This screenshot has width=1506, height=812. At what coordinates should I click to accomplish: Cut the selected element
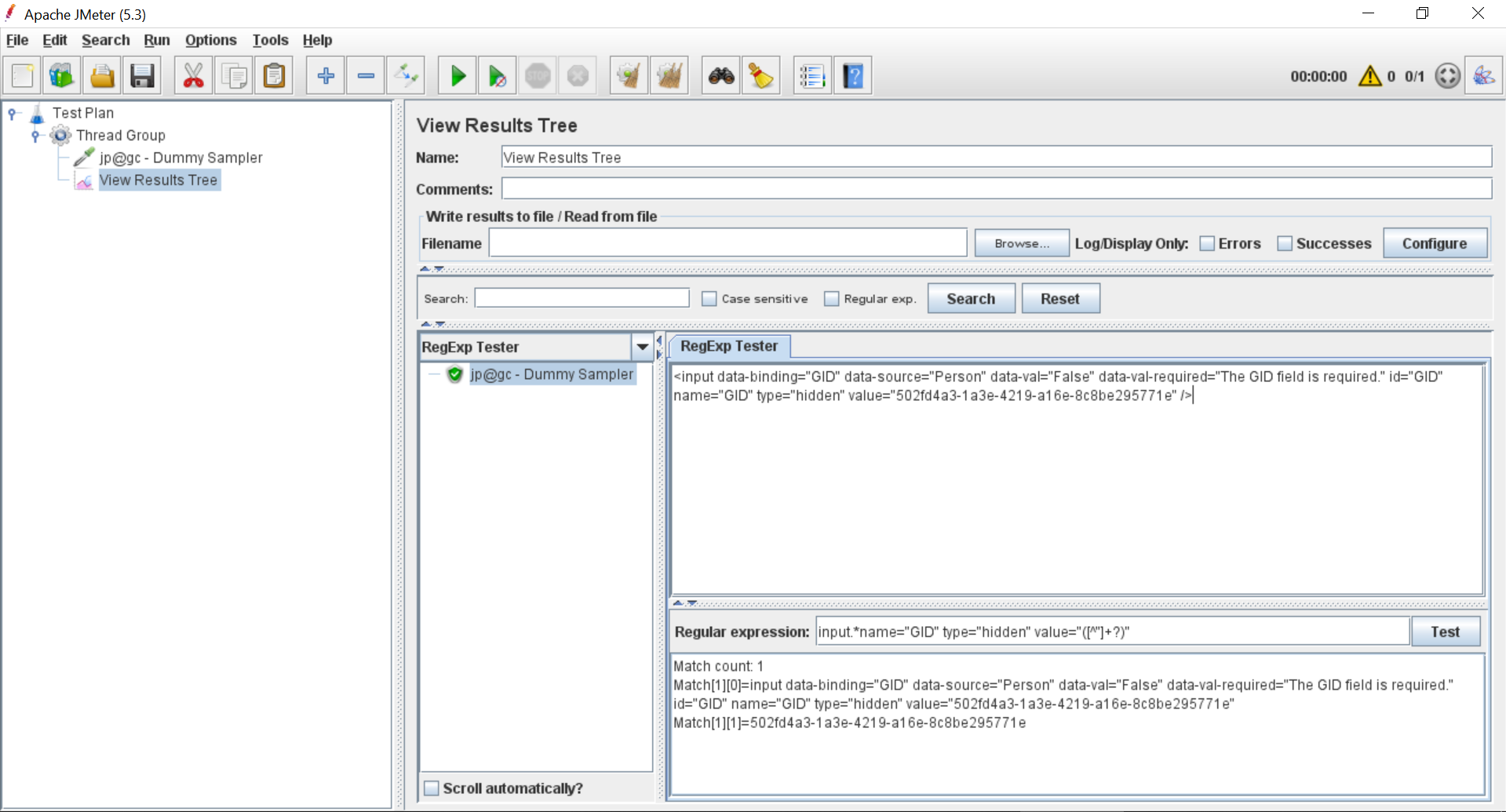(x=193, y=76)
